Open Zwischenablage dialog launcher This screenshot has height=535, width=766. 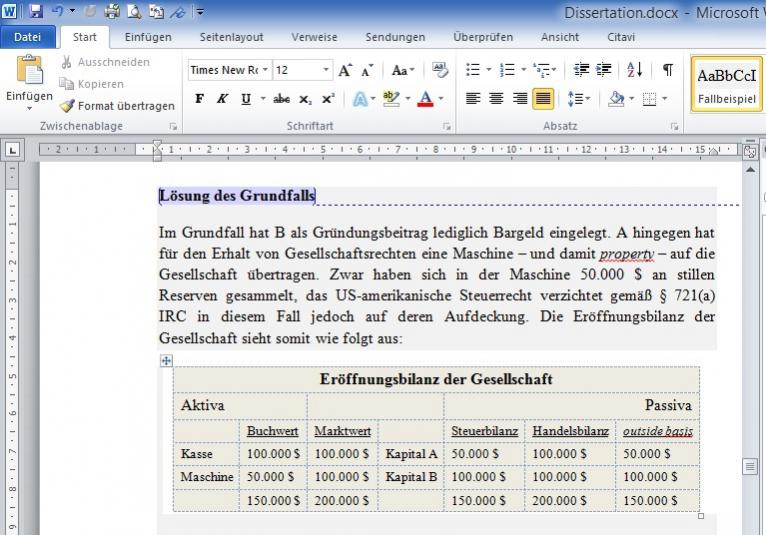tap(173, 127)
